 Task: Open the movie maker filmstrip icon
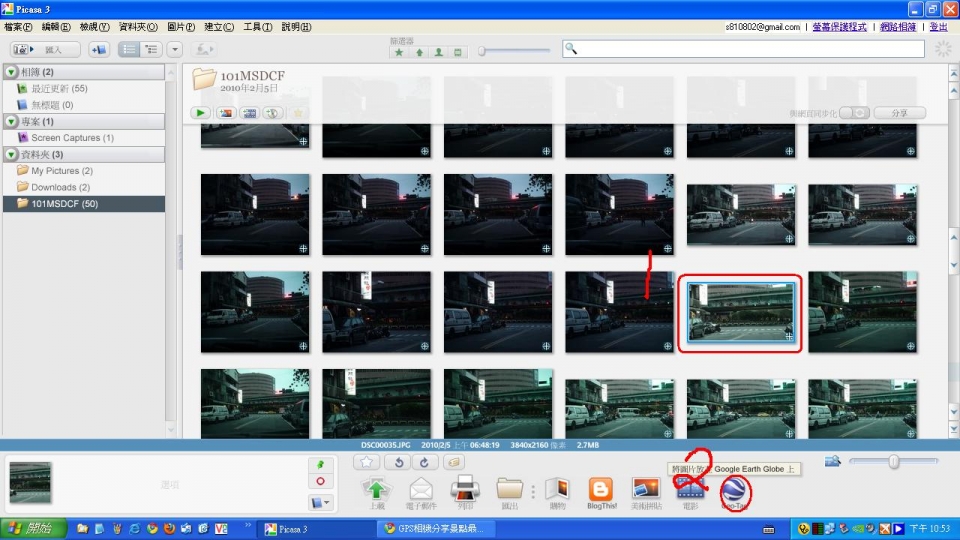click(690, 490)
